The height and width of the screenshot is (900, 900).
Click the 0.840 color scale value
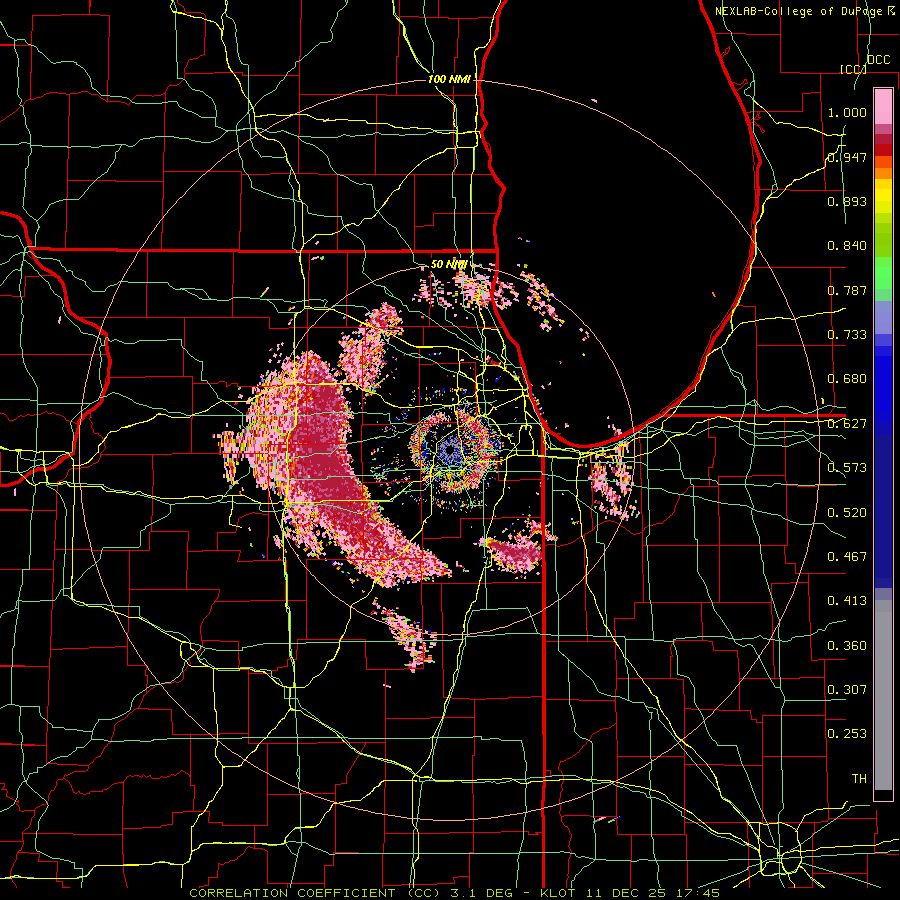[x=847, y=246]
